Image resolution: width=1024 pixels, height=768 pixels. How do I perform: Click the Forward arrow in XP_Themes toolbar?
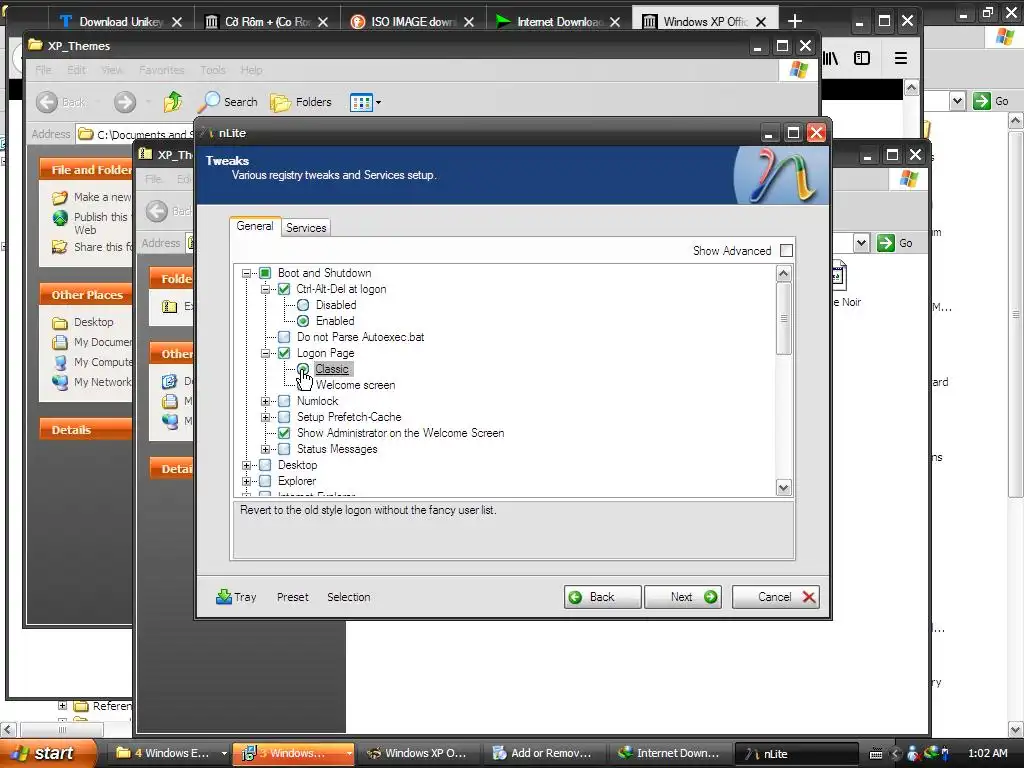point(125,102)
